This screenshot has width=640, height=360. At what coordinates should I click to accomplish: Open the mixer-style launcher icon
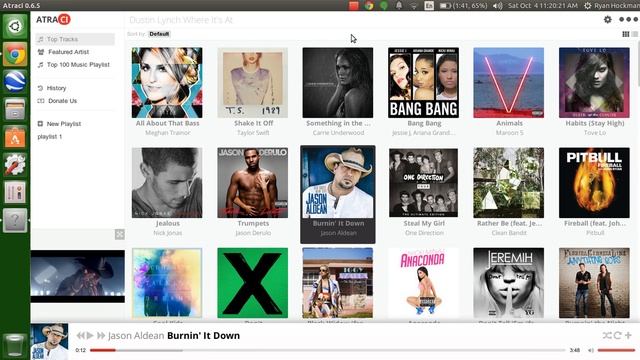click(15, 192)
